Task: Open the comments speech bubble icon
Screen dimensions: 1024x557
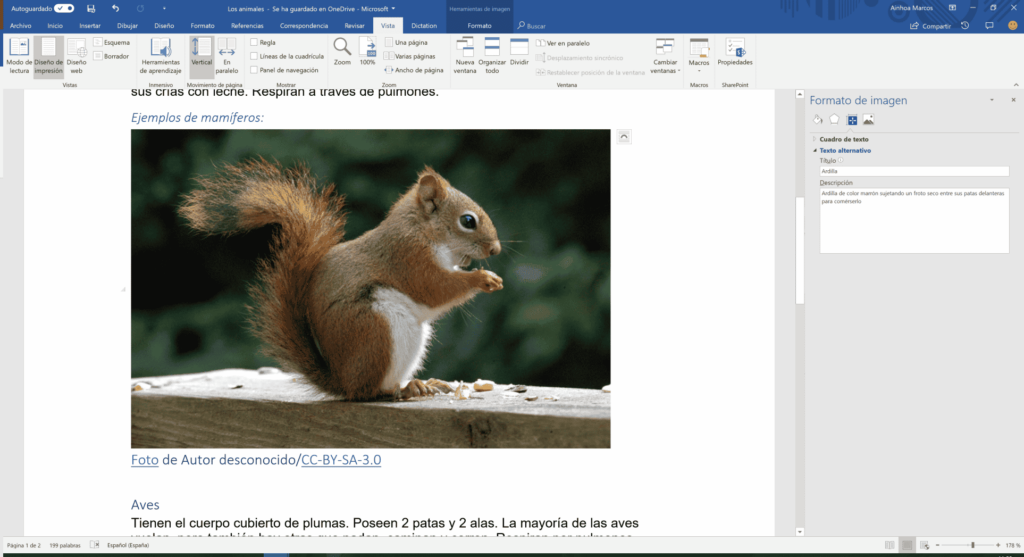Action: pos(989,25)
